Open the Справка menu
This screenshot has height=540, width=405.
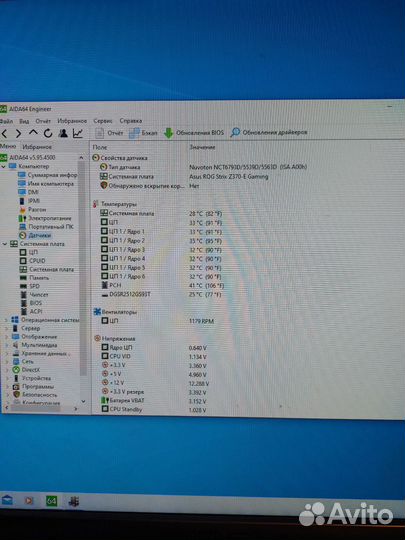131,121
